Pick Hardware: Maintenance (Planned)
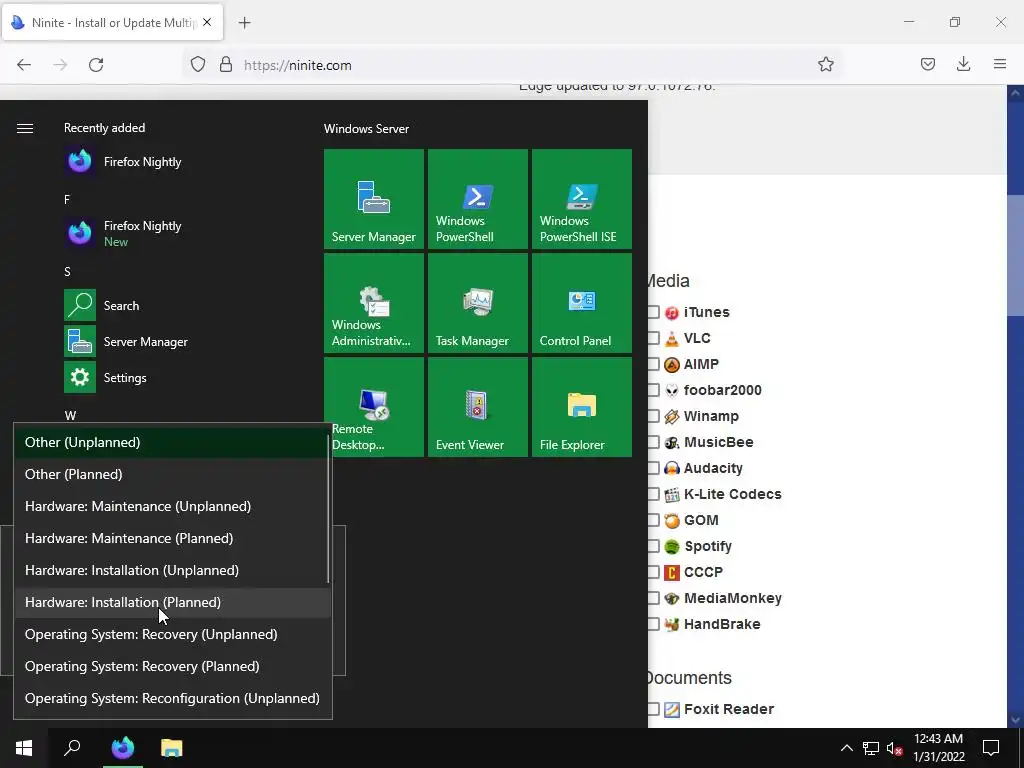Viewport: 1024px width, 768px height. (x=171, y=538)
